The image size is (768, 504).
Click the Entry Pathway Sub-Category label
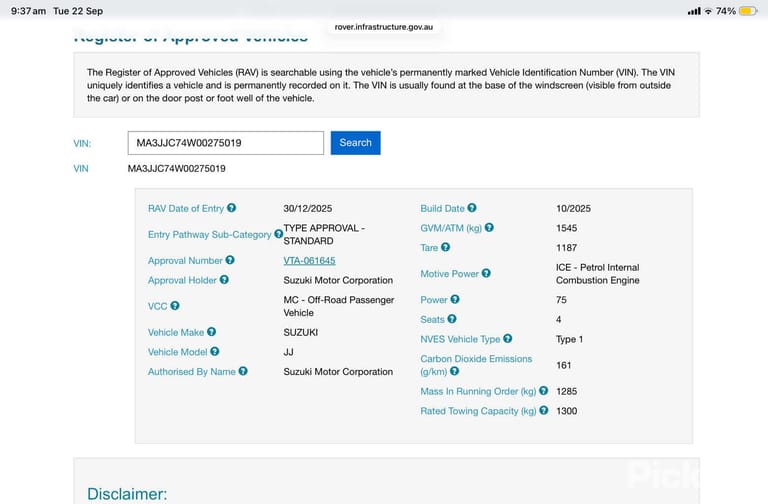coord(210,234)
